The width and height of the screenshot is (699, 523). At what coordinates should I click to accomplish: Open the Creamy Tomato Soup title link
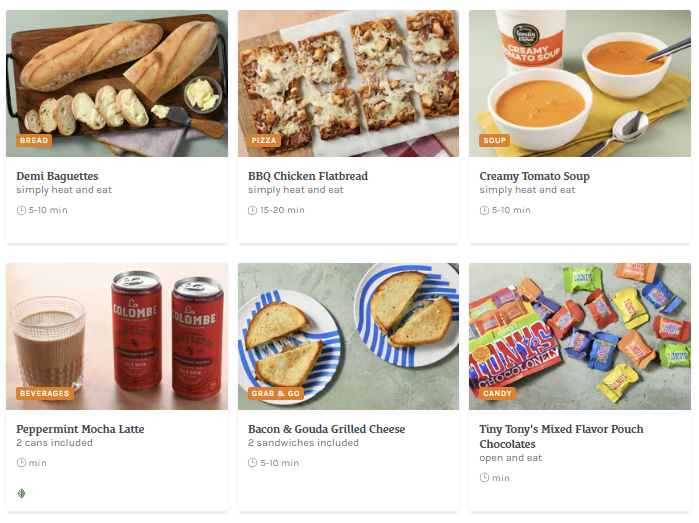534,176
